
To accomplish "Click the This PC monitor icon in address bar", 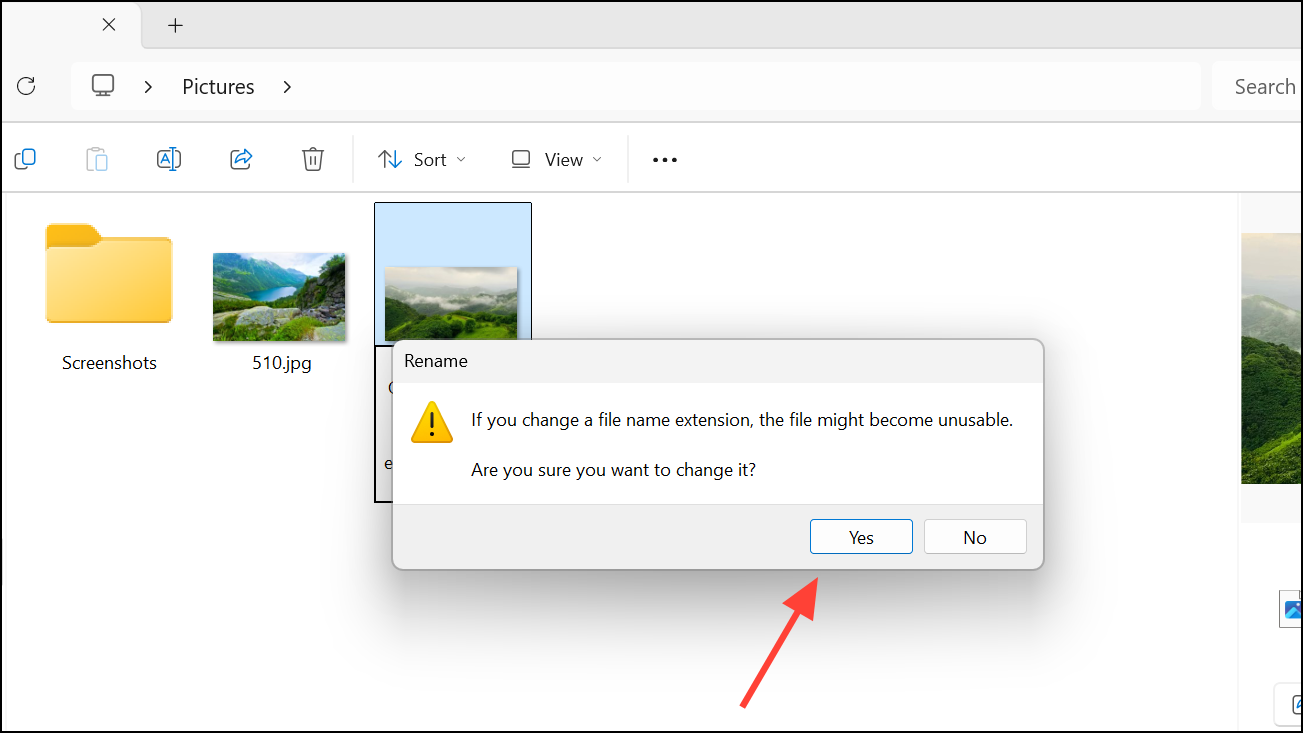I will click(103, 86).
